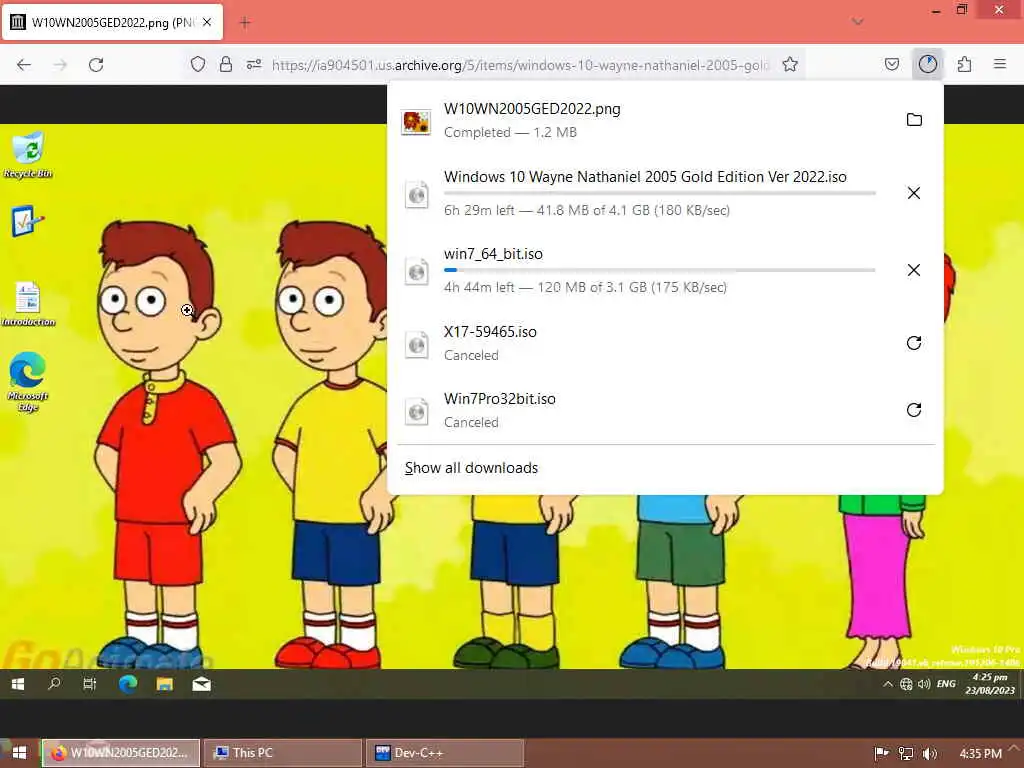The height and width of the screenshot is (768, 1024).
Task: Click the forward navigation arrow
Action: pyautogui.click(x=60, y=65)
